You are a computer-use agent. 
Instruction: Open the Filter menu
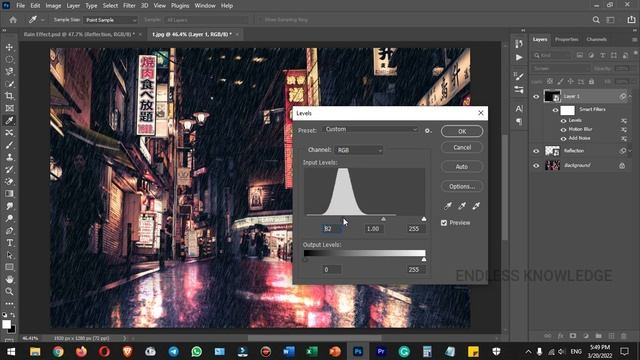(129, 6)
